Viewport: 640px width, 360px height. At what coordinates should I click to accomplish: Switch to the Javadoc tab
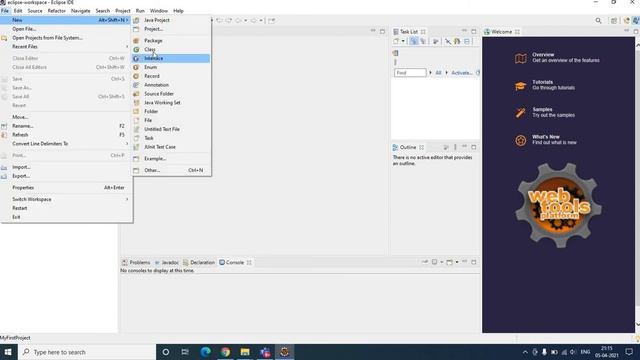(166, 262)
